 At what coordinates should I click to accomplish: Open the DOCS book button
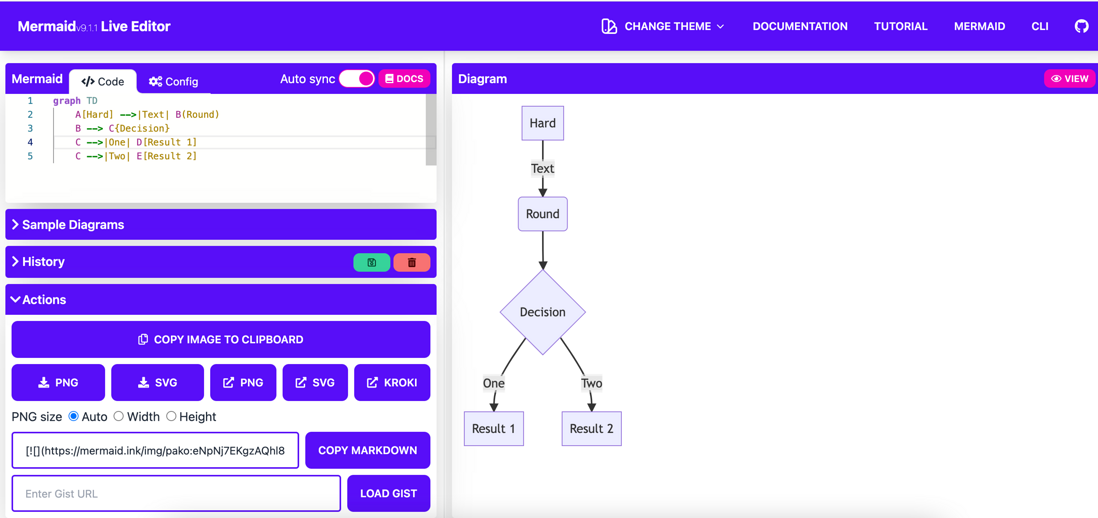pyautogui.click(x=404, y=78)
